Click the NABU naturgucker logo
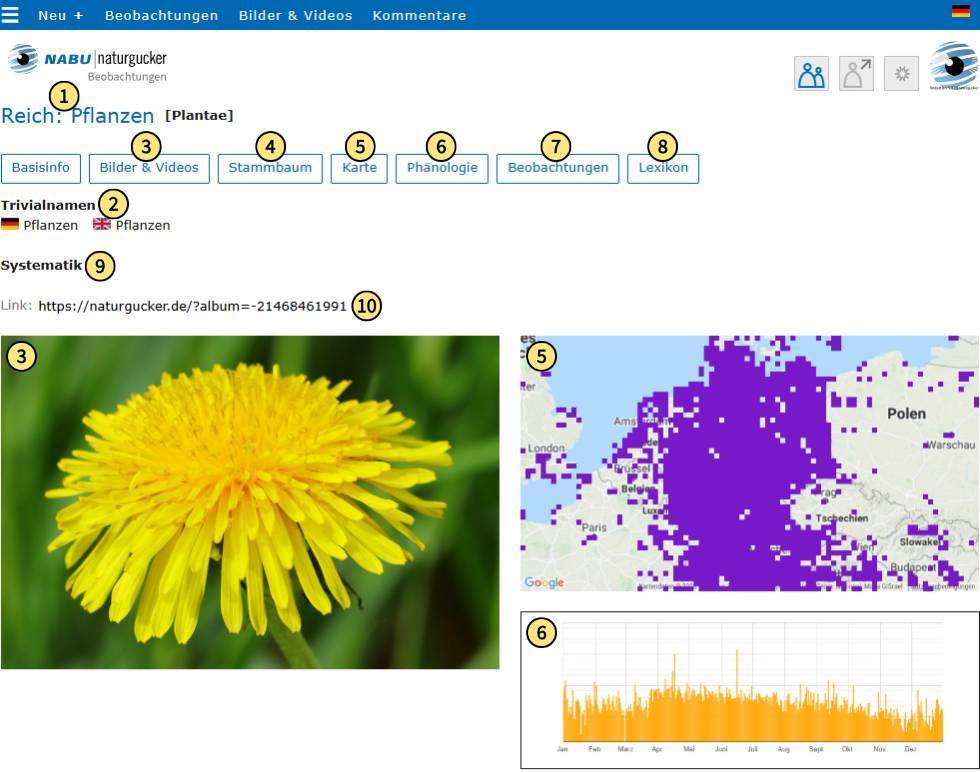This screenshot has width=980, height=772. pyautogui.click(x=88, y=62)
